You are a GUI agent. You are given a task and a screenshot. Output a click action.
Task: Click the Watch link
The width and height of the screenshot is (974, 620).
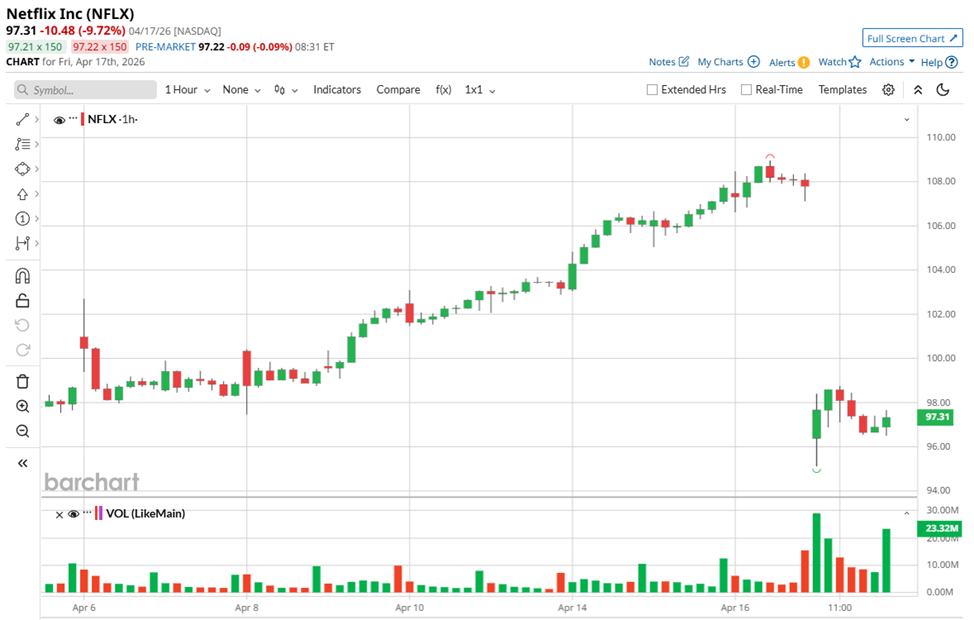(832, 62)
